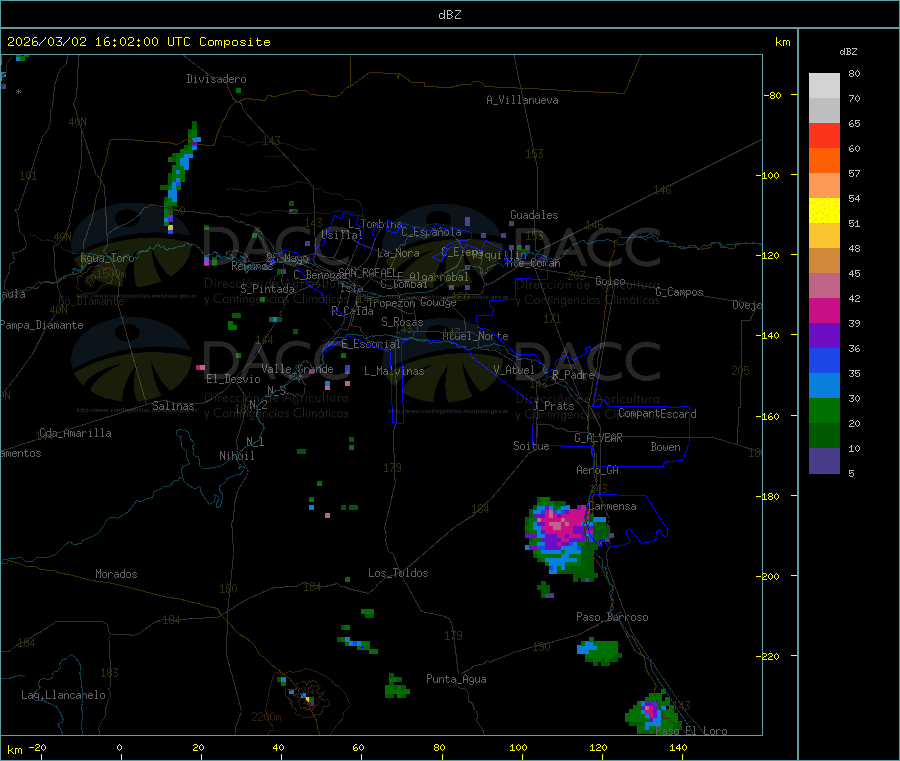
Task: Click the Guico map label
Action: (x=610, y=281)
